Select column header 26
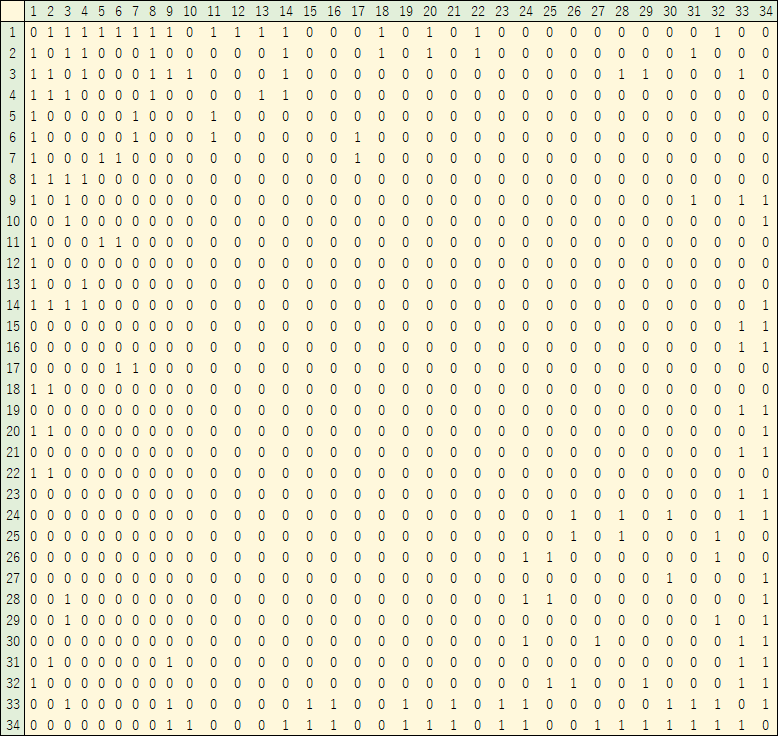Image resolution: width=778 pixels, height=736 pixels. point(574,11)
